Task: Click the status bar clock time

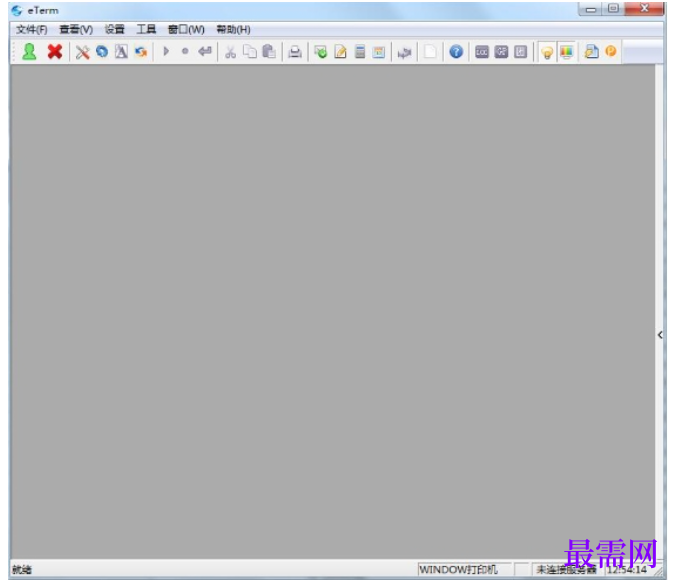Action: [x=627, y=569]
